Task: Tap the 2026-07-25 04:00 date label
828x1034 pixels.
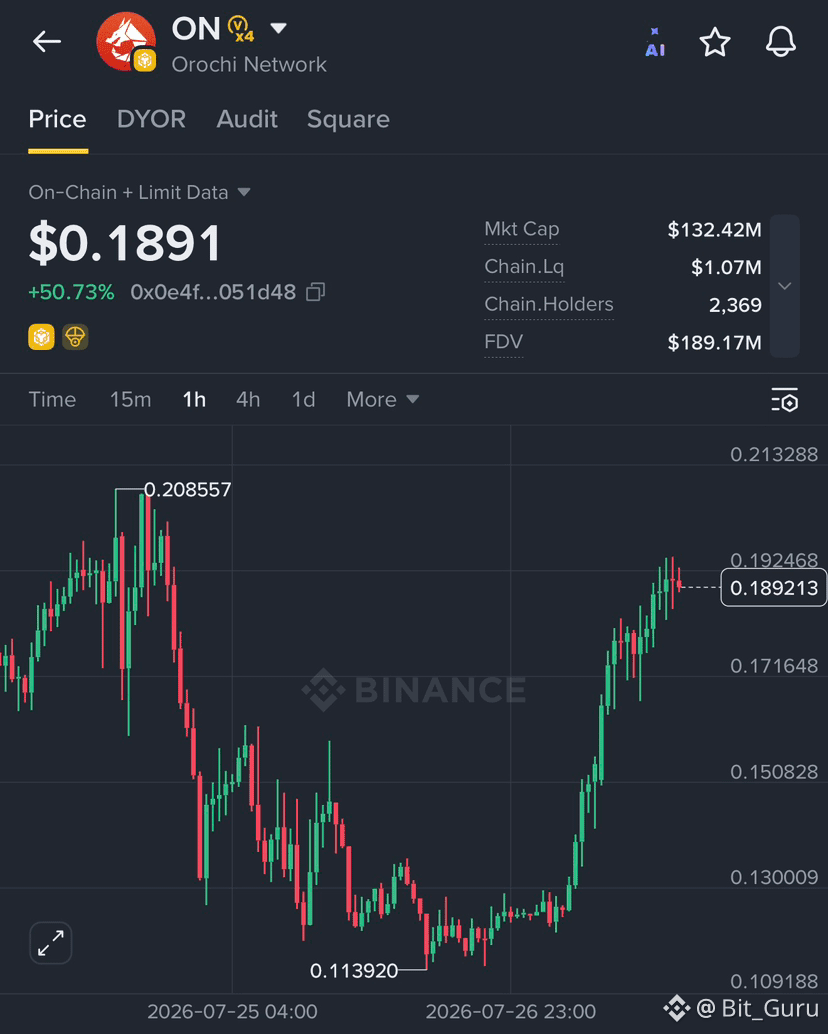Action: point(232,1011)
